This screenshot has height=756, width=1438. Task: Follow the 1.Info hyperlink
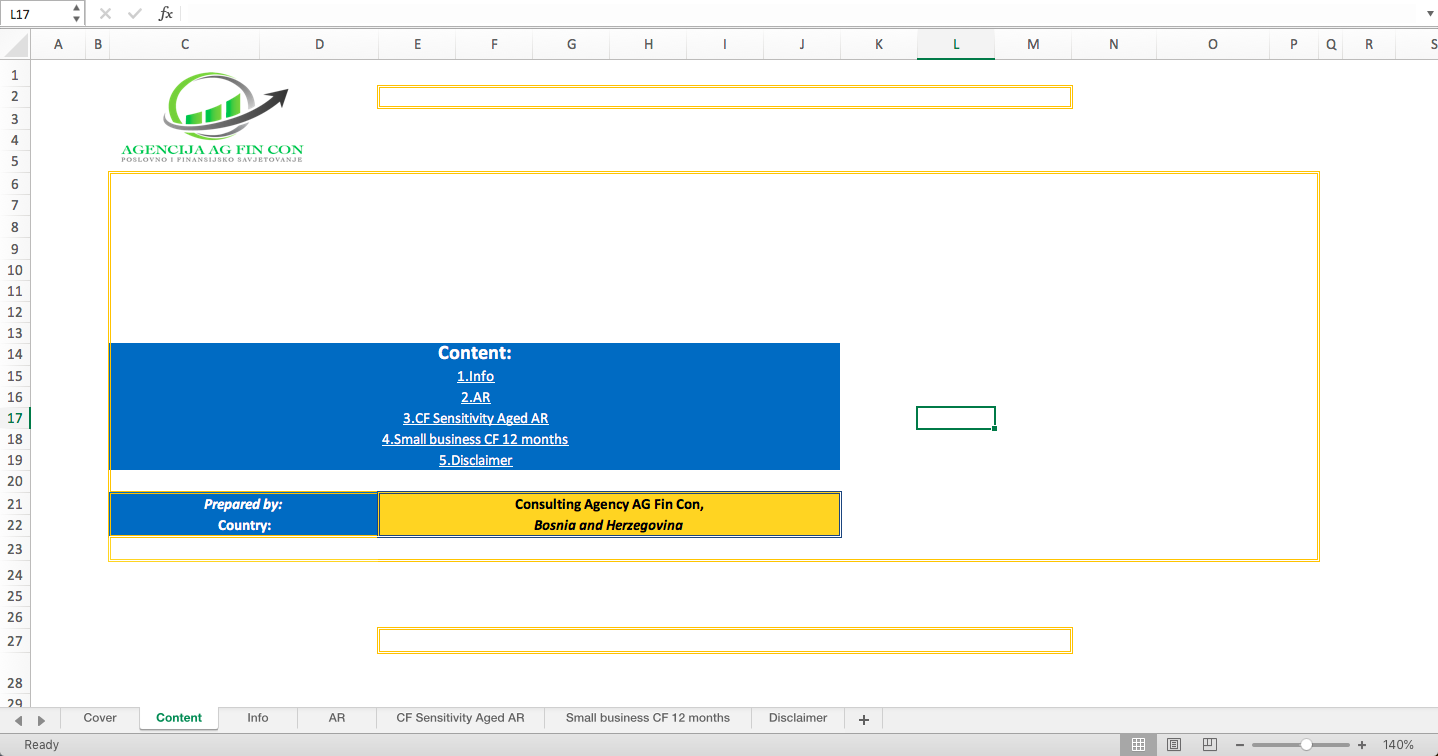[475, 376]
